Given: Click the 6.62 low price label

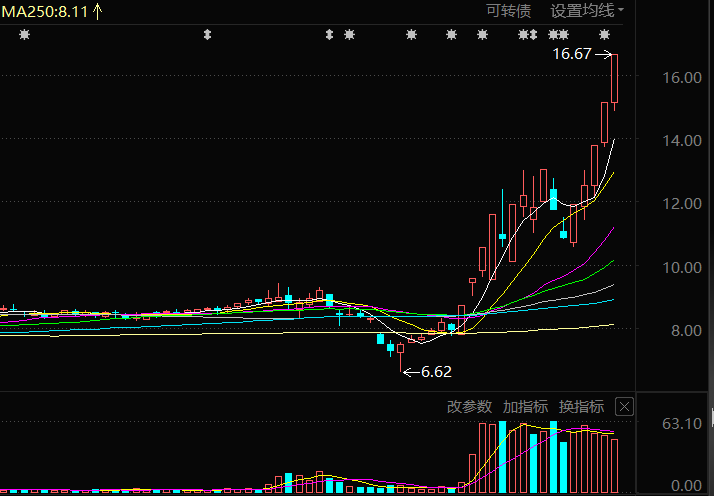Looking at the screenshot, I should tap(436, 372).
